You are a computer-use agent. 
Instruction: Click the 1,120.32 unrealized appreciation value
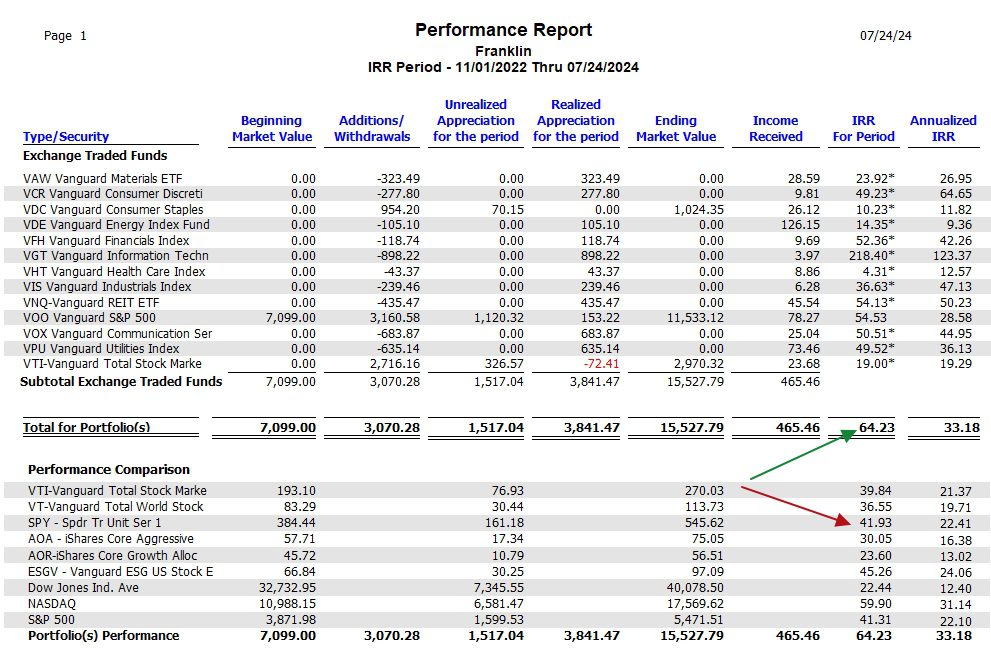click(499, 317)
